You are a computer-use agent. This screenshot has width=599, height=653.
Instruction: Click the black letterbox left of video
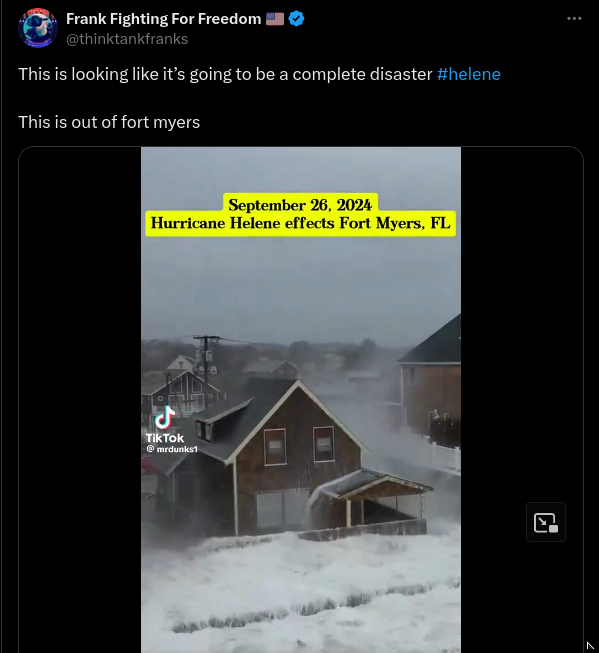click(80, 400)
